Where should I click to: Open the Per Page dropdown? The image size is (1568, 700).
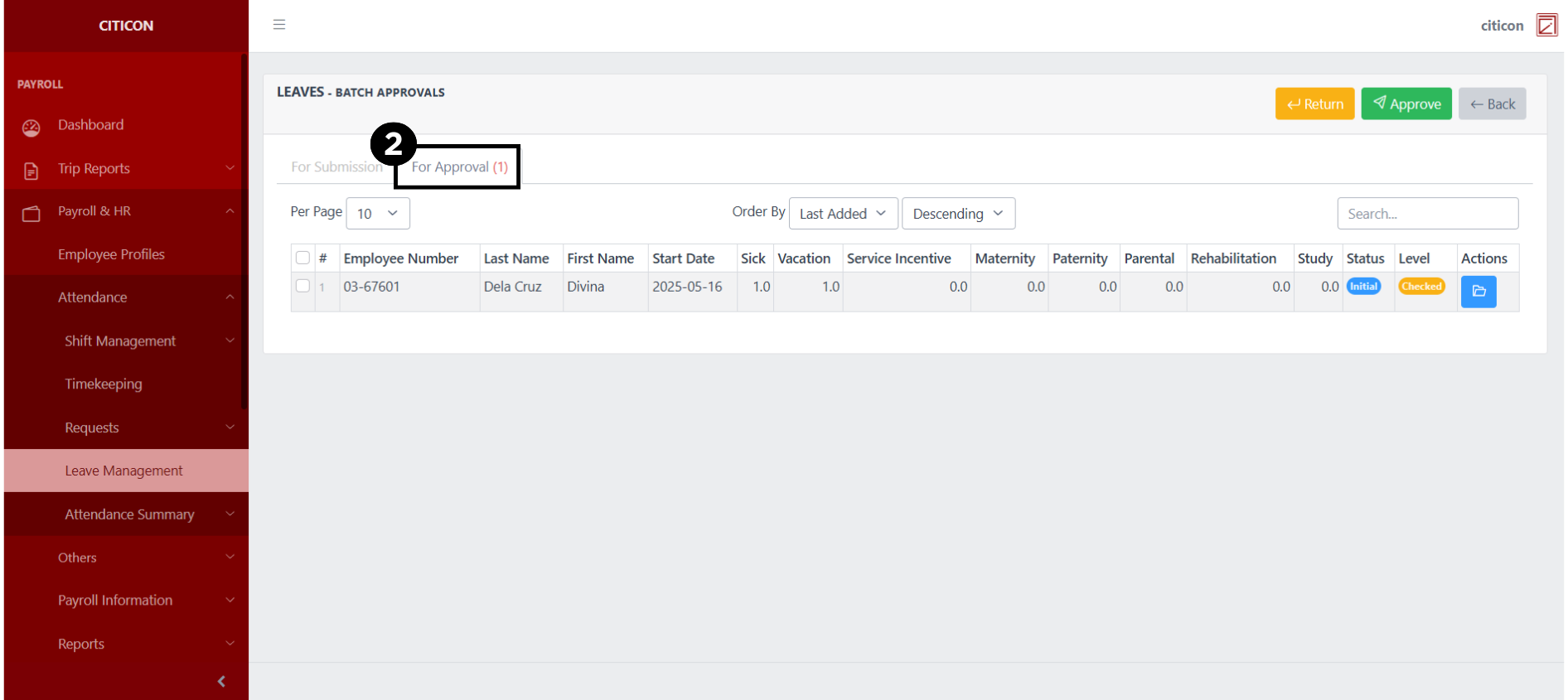pos(377,214)
